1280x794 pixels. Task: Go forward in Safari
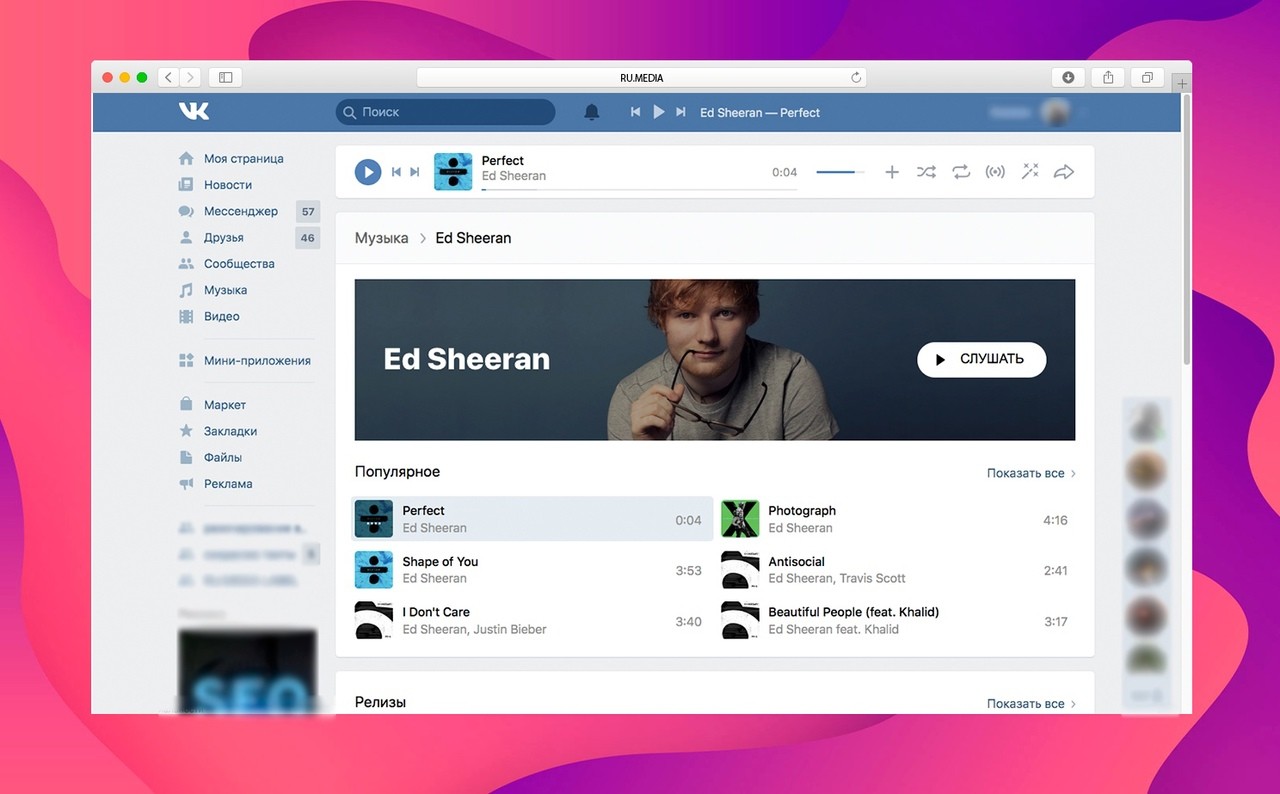pos(190,77)
